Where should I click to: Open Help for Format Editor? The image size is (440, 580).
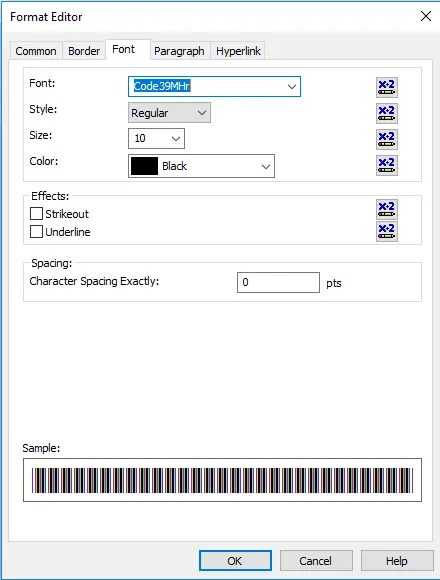tap(397, 561)
